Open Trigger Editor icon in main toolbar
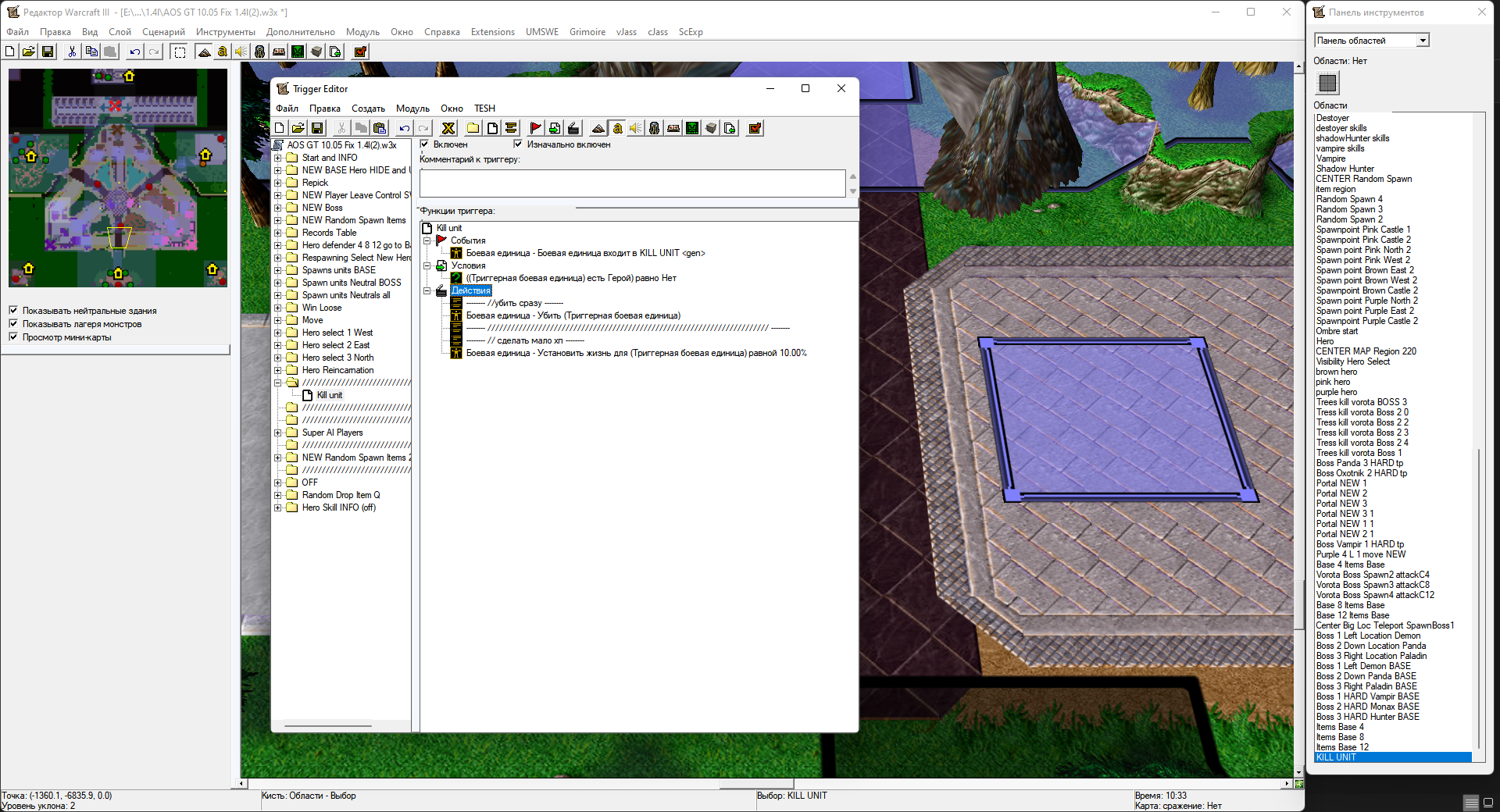1500x812 pixels. (x=223, y=52)
